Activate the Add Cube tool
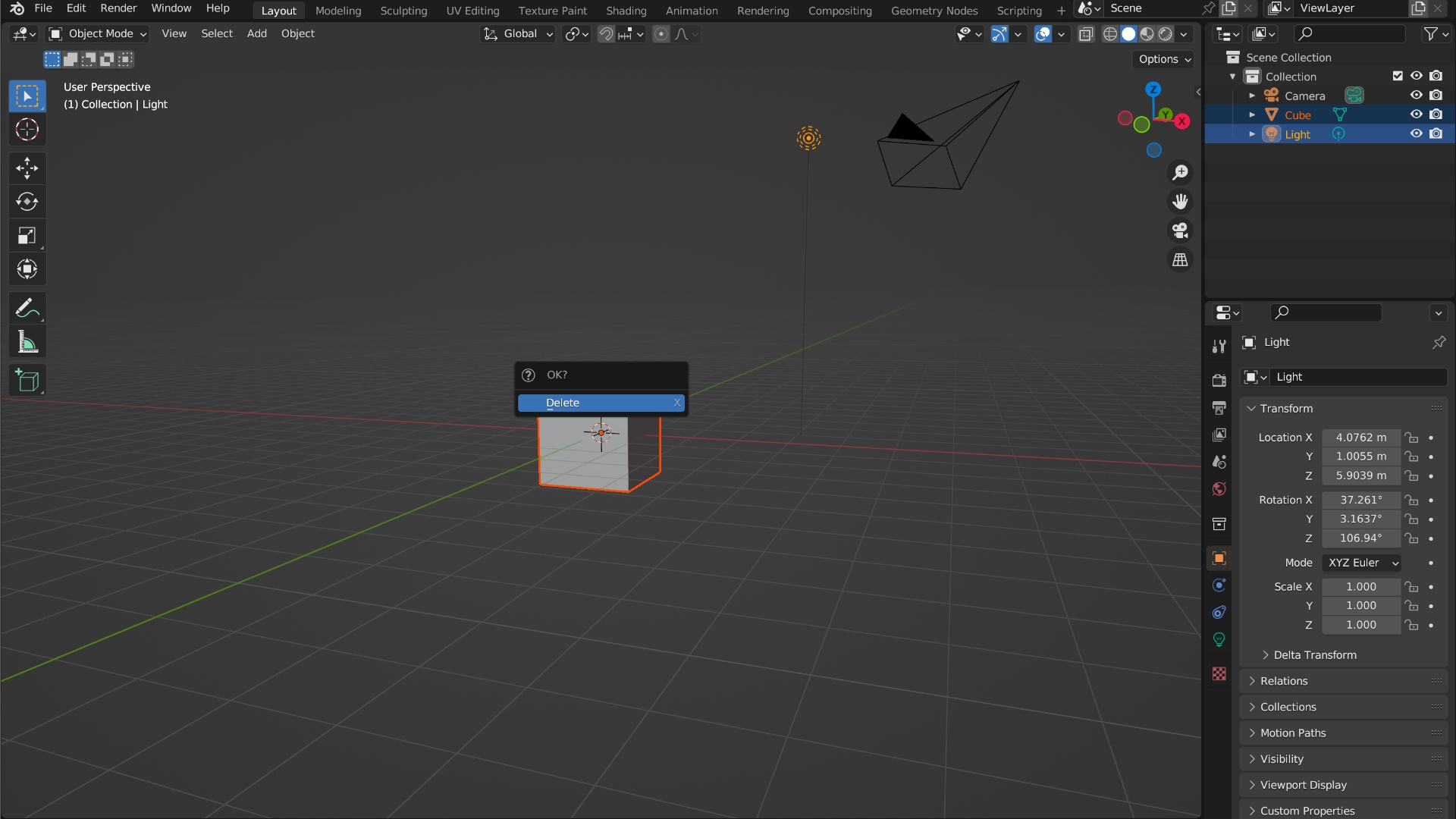Screen dimensions: 1456x819 click(27, 381)
